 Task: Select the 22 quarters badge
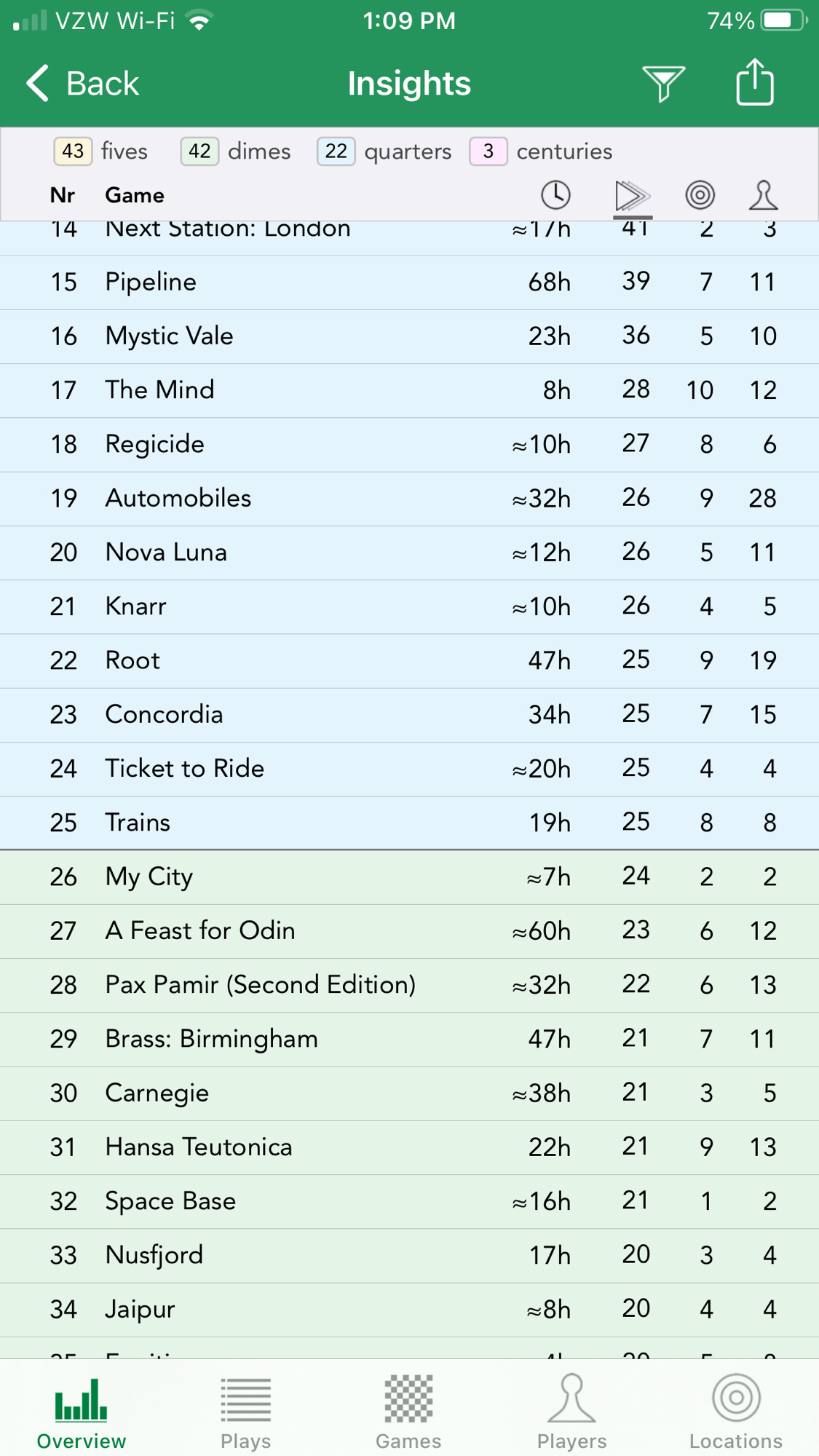point(336,151)
